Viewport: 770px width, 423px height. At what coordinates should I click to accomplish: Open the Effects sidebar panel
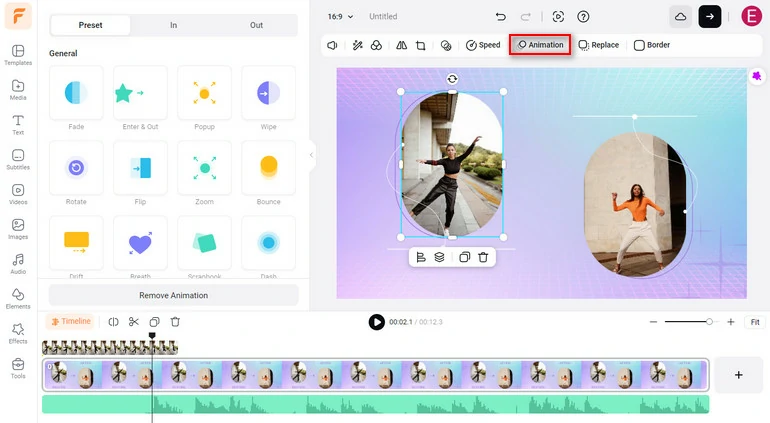18,334
